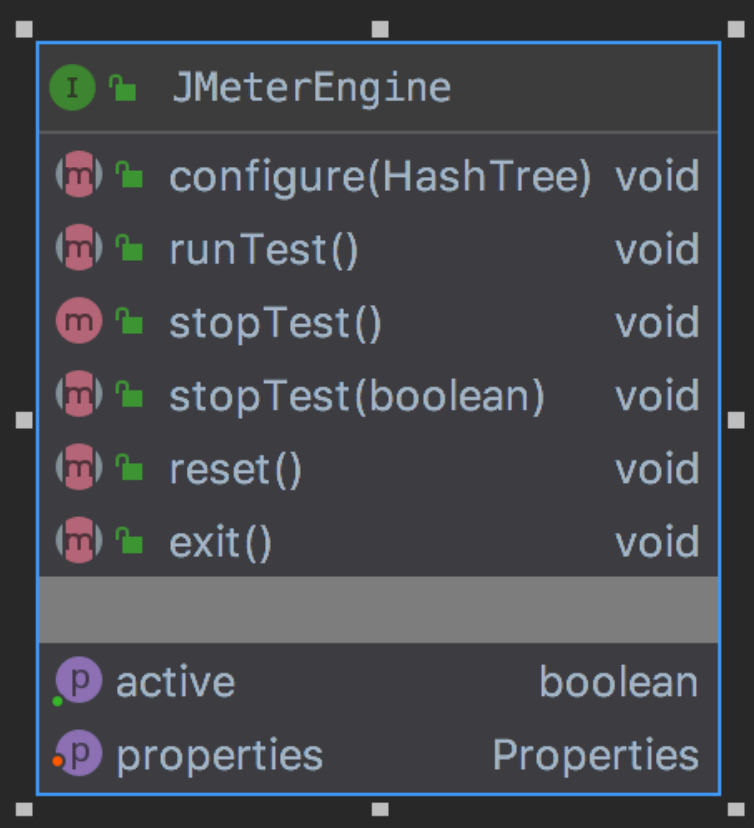Select the active boolean property
Screen dimensions: 754x828
pos(176,682)
